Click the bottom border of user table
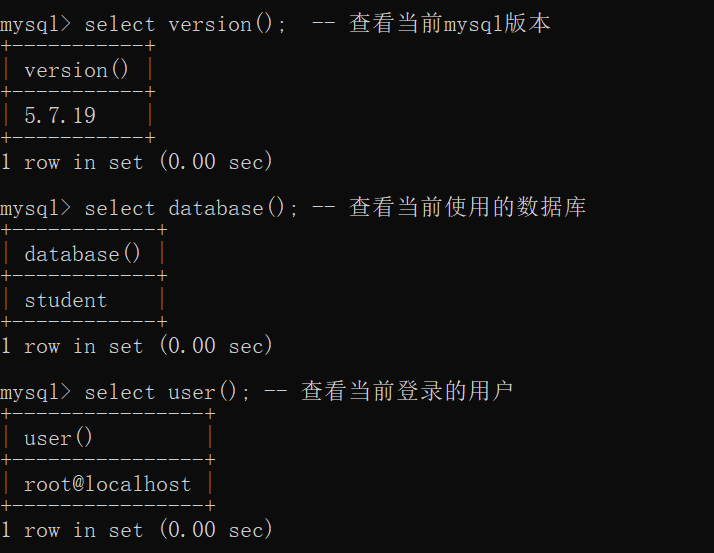This screenshot has height=553, width=714. [108, 505]
